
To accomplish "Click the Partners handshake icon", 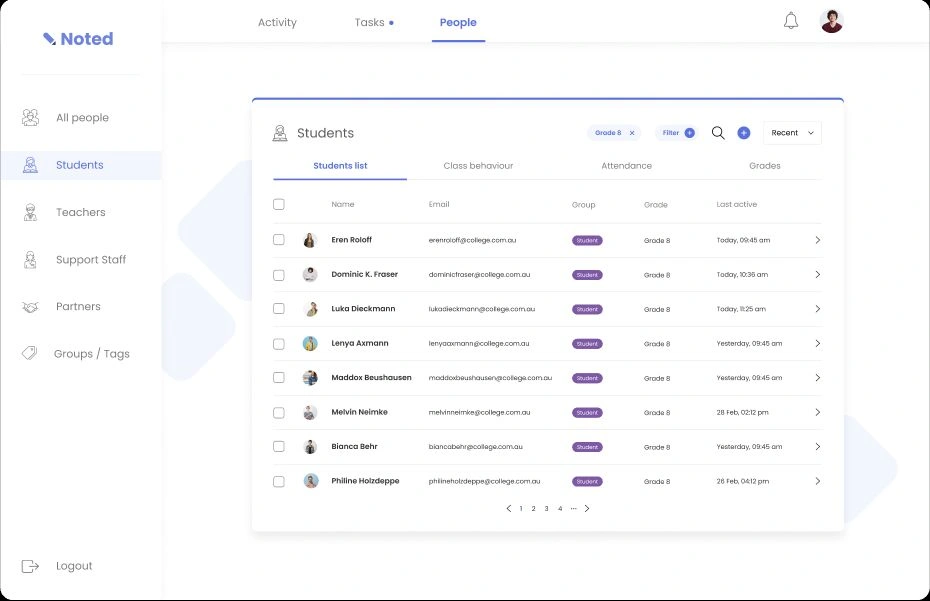I will click(x=30, y=307).
